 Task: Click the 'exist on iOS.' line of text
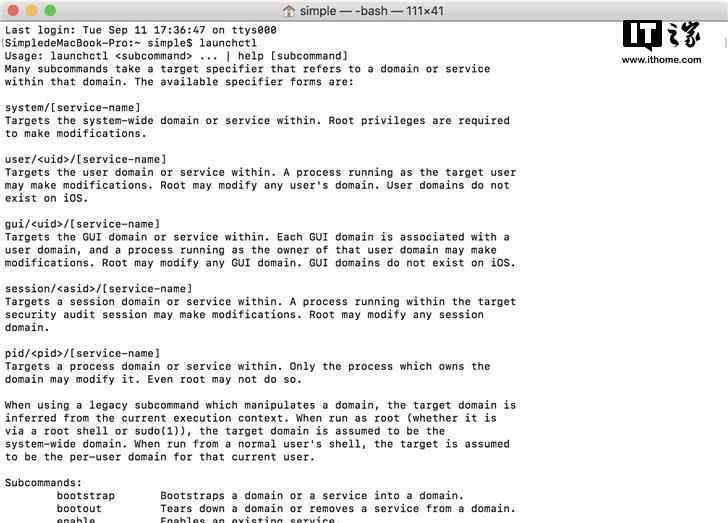[x=46, y=198]
